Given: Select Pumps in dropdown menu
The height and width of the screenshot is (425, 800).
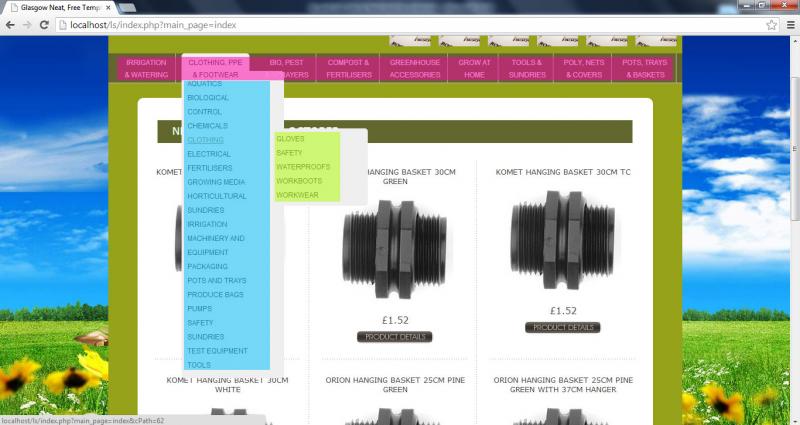Looking at the screenshot, I should (199, 309).
